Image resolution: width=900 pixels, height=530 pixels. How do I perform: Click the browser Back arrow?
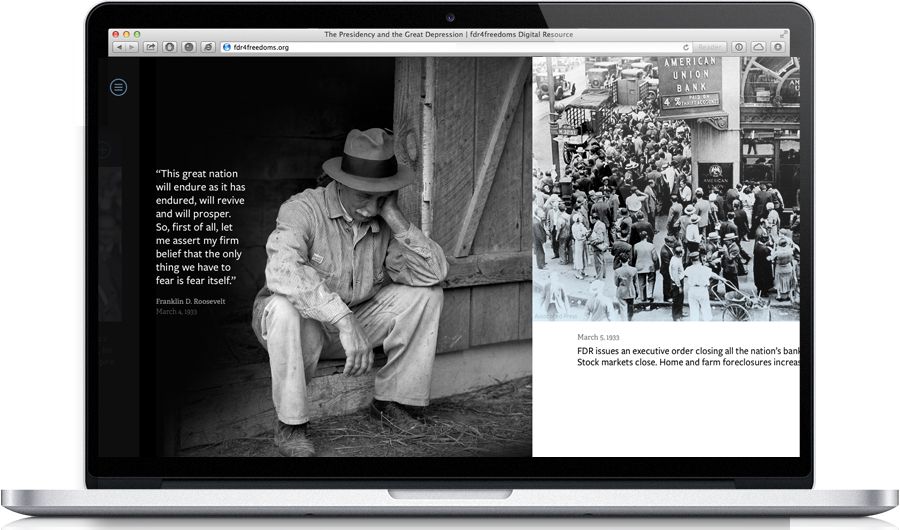pos(119,47)
